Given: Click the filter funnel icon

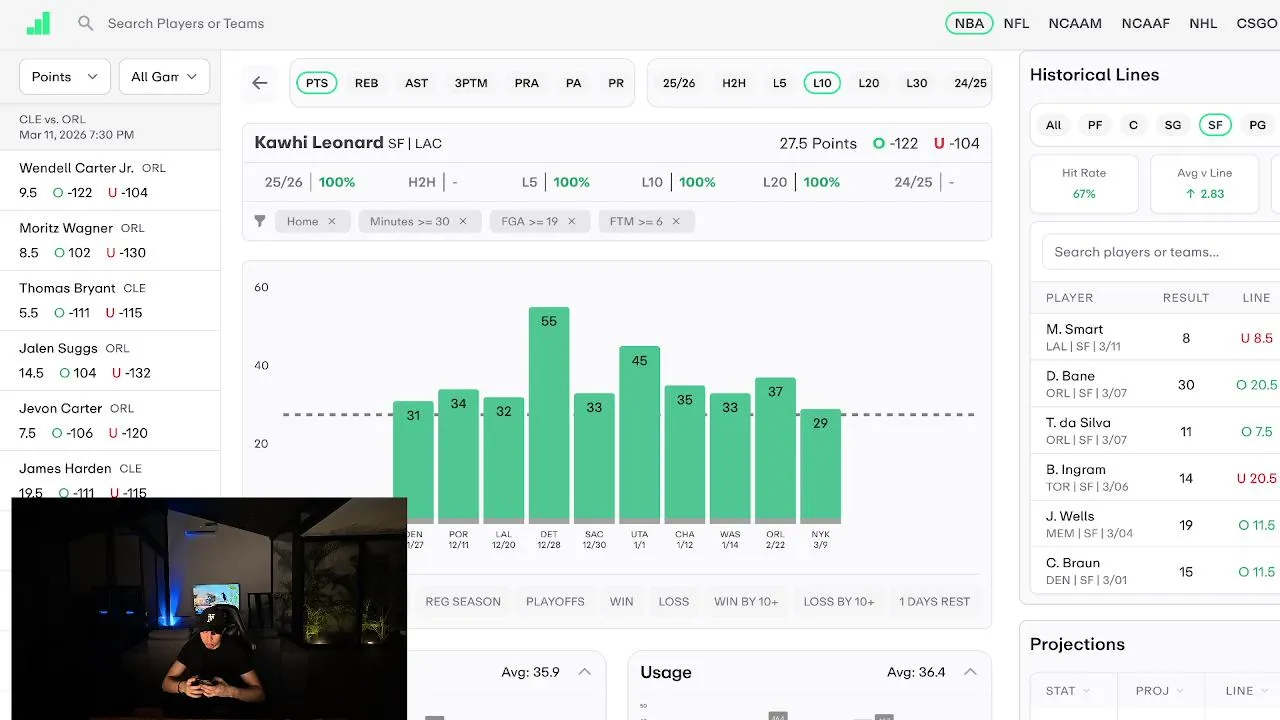Looking at the screenshot, I should (x=260, y=221).
